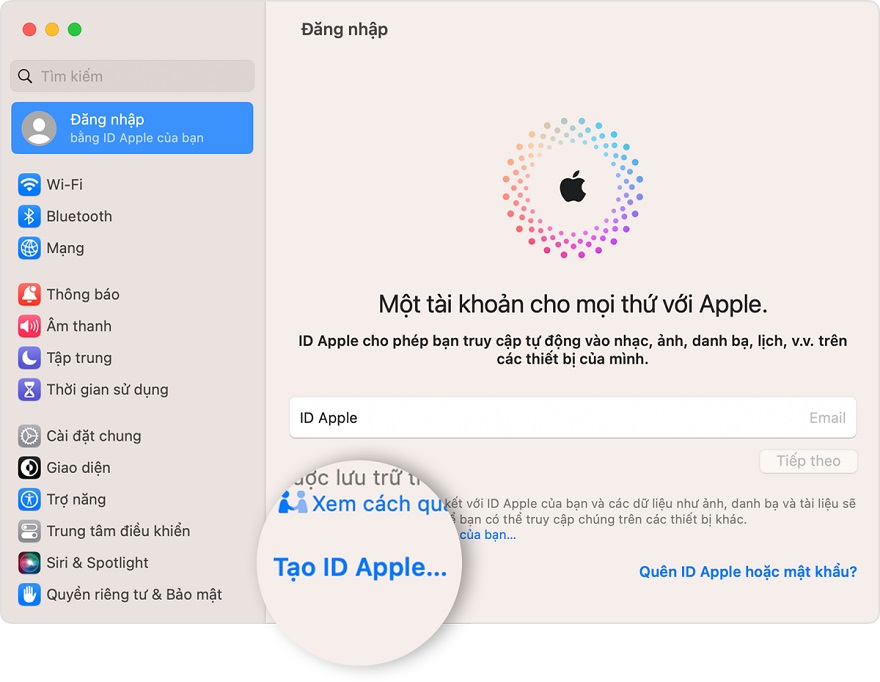This screenshot has width=880, height=682.
Task: Select Thông báo in the sidebar
Action: click(x=83, y=294)
